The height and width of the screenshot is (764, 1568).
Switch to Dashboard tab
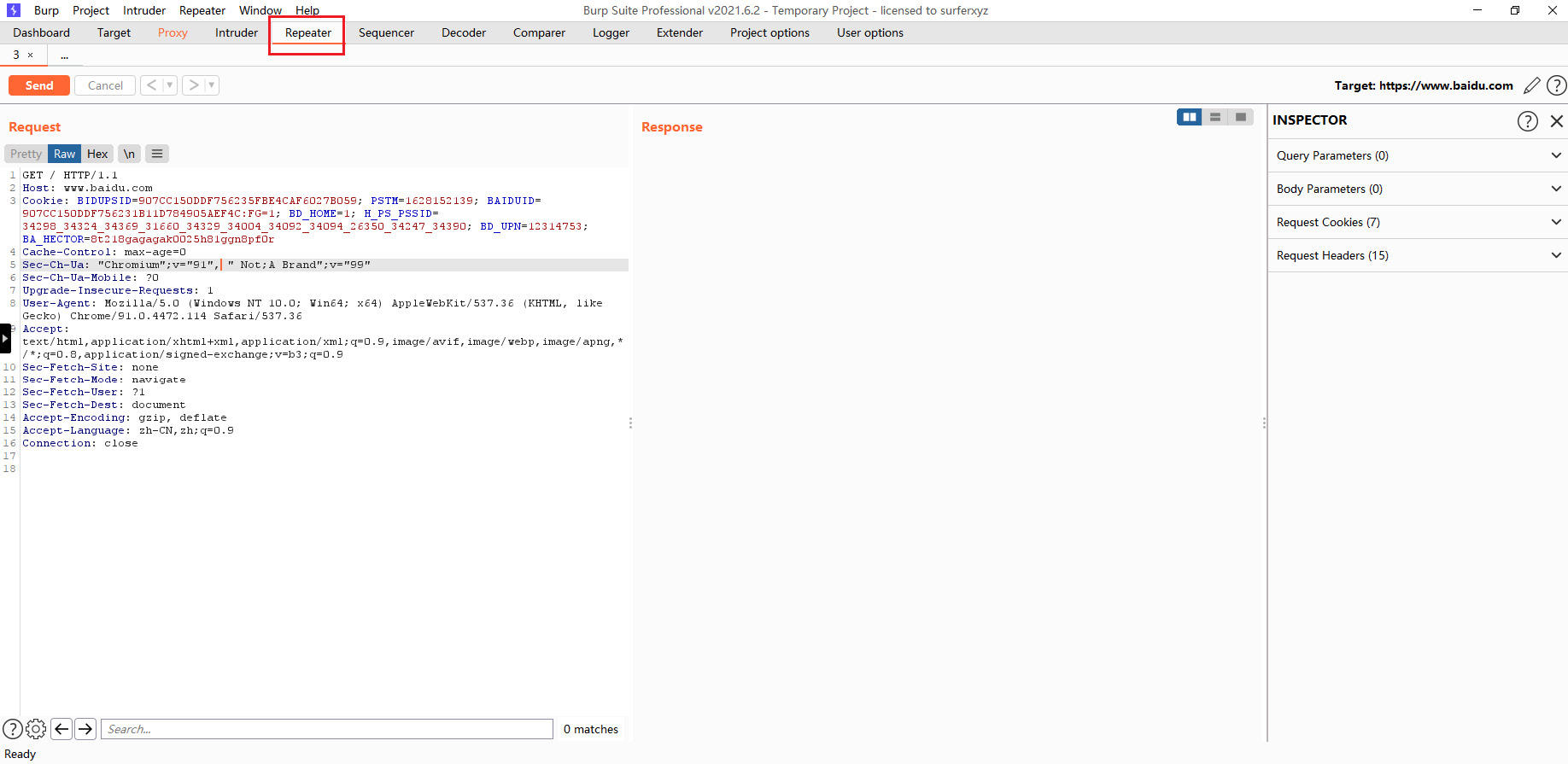(41, 32)
